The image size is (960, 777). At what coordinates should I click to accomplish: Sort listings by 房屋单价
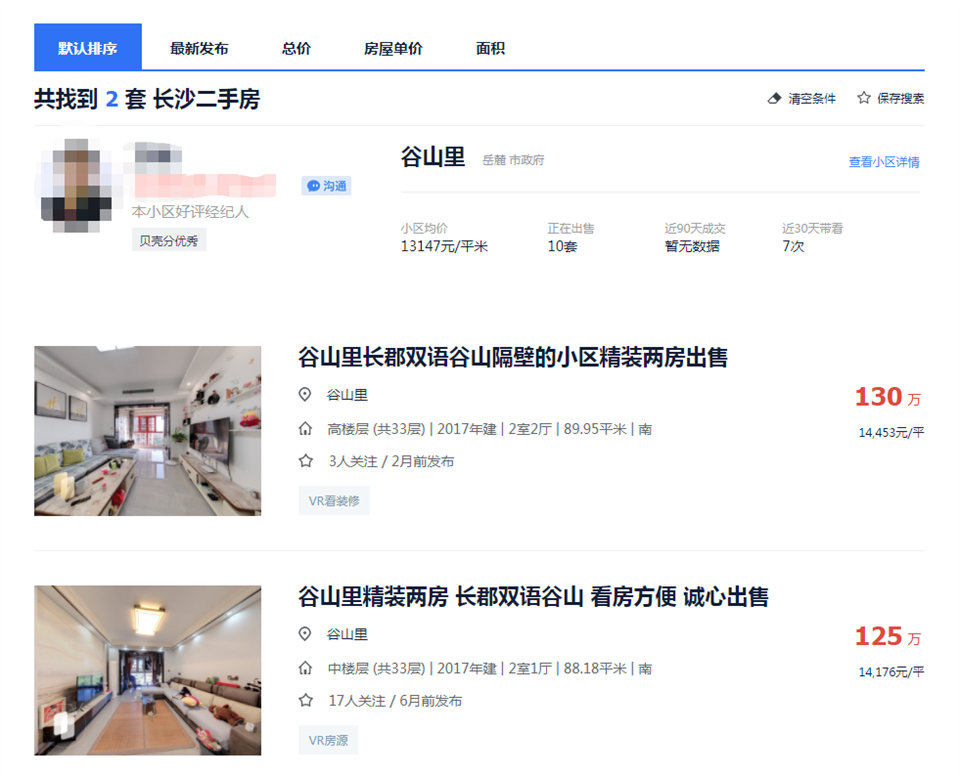pyautogui.click(x=393, y=48)
